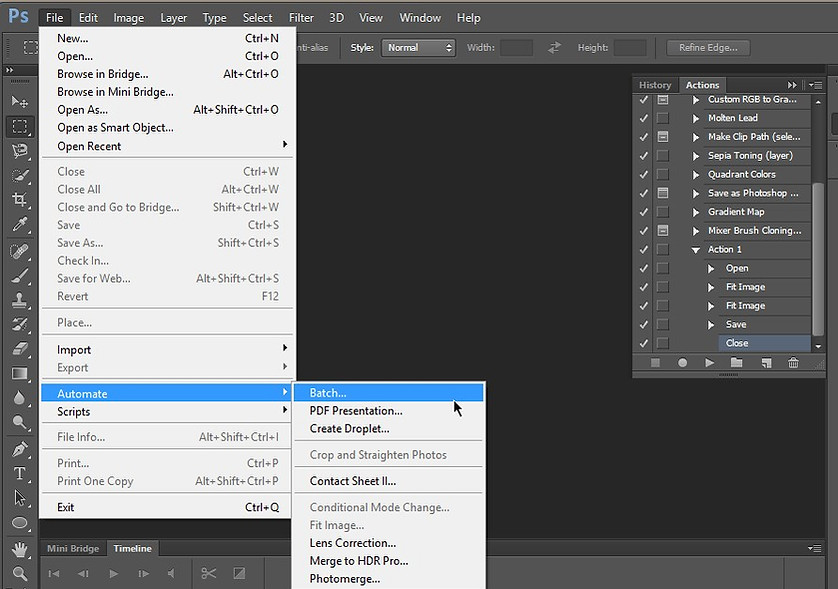The image size is (838, 589).
Task: Toggle the checkmark for Quadrant Colors action
Action: [644, 174]
